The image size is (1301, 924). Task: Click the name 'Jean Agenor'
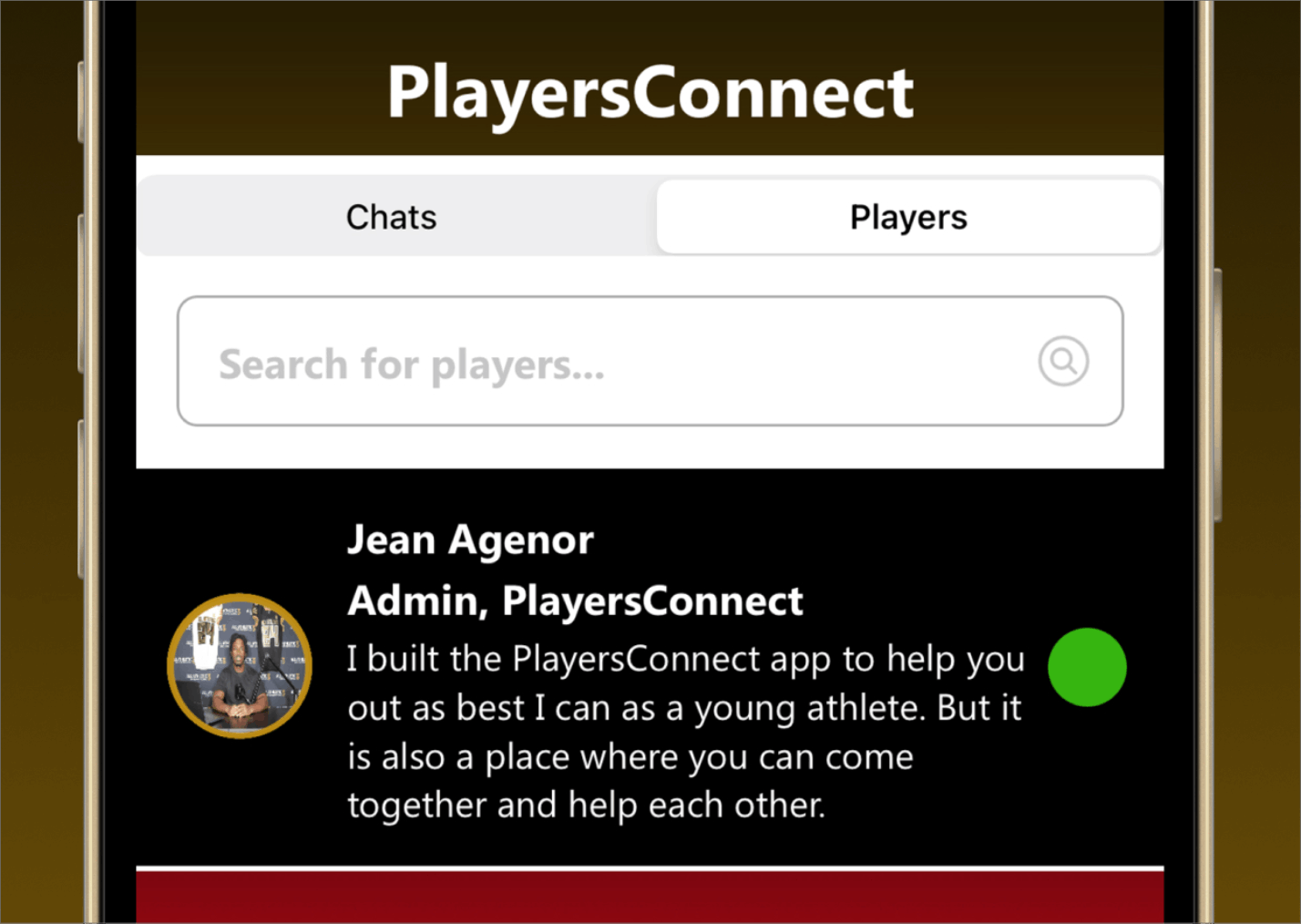pyautogui.click(x=470, y=539)
